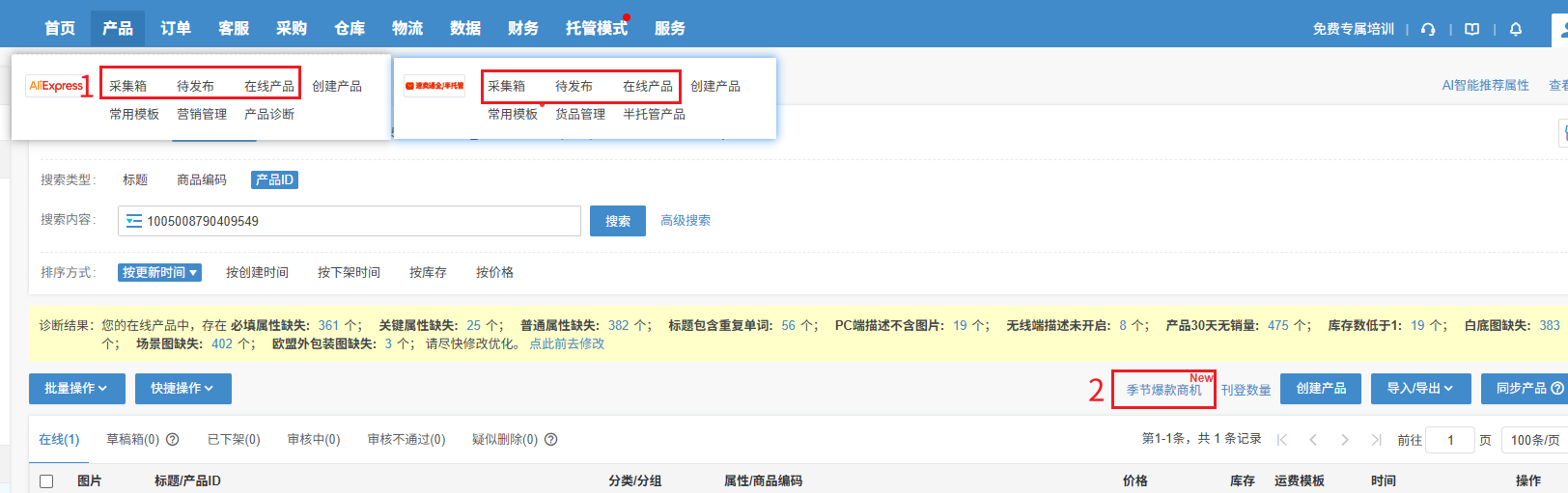The width and height of the screenshot is (1568, 493).
Task: Click the AliExpress logo in product menu
Action: point(56,86)
